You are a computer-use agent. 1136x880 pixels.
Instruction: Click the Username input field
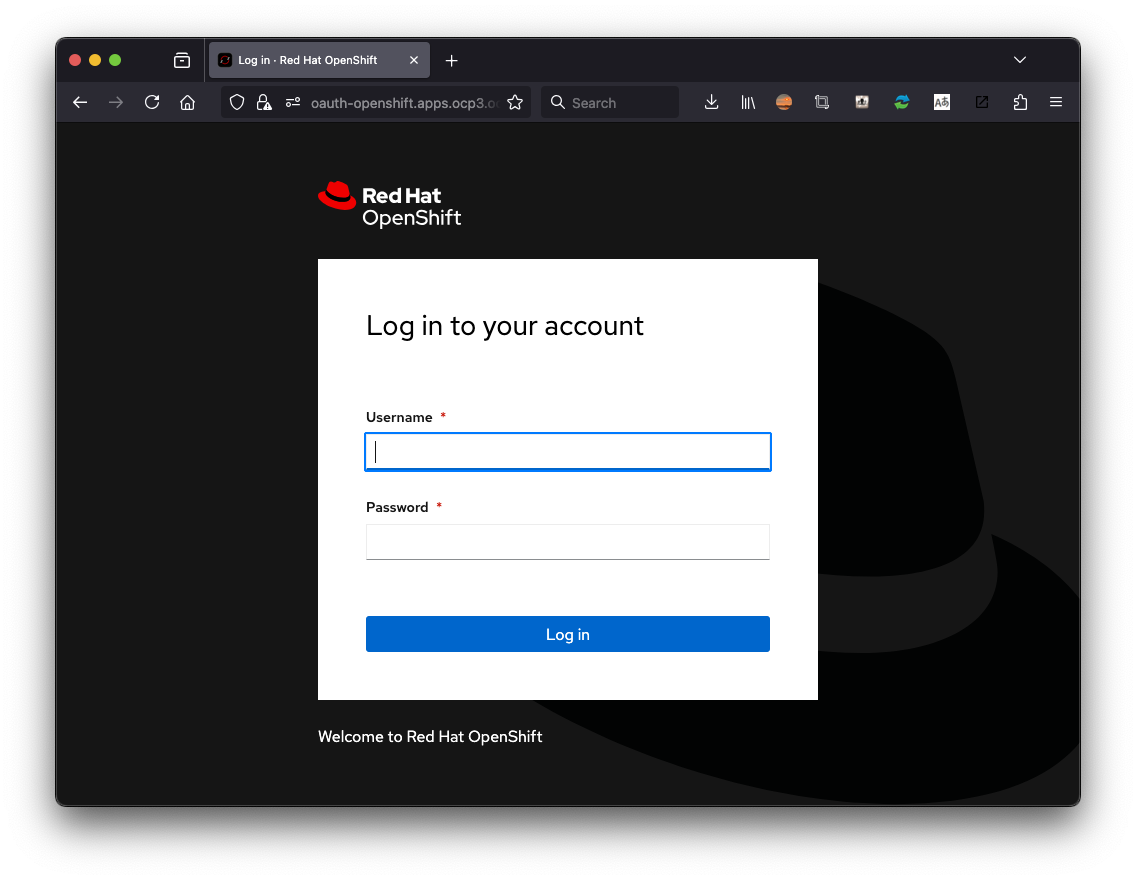click(x=568, y=452)
